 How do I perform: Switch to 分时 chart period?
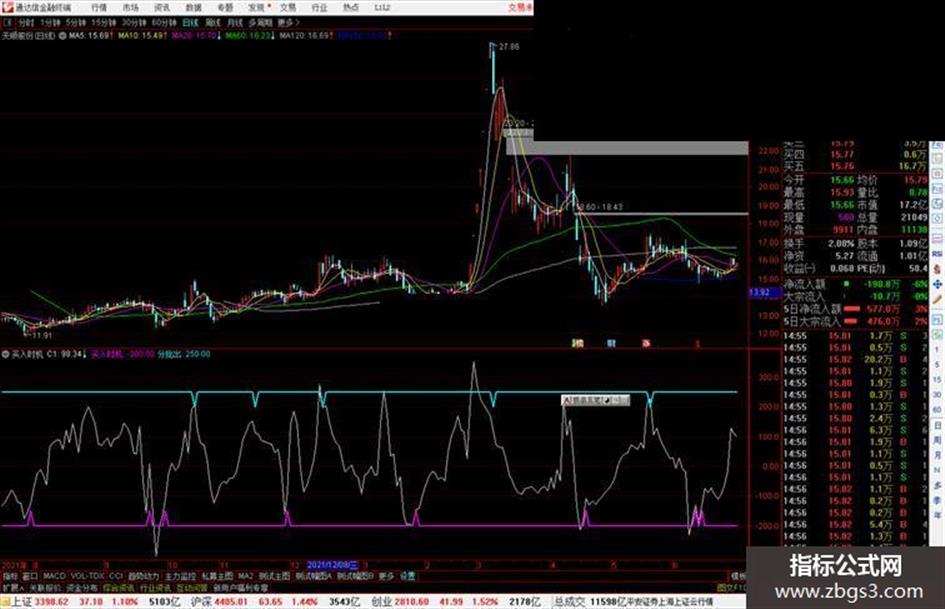click(x=26, y=22)
